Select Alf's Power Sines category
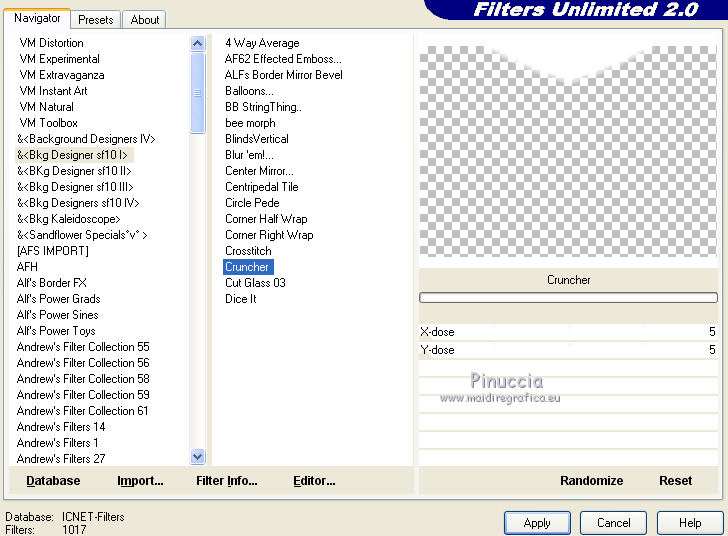Screen dimensions: 728x536 (x=58, y=315)
